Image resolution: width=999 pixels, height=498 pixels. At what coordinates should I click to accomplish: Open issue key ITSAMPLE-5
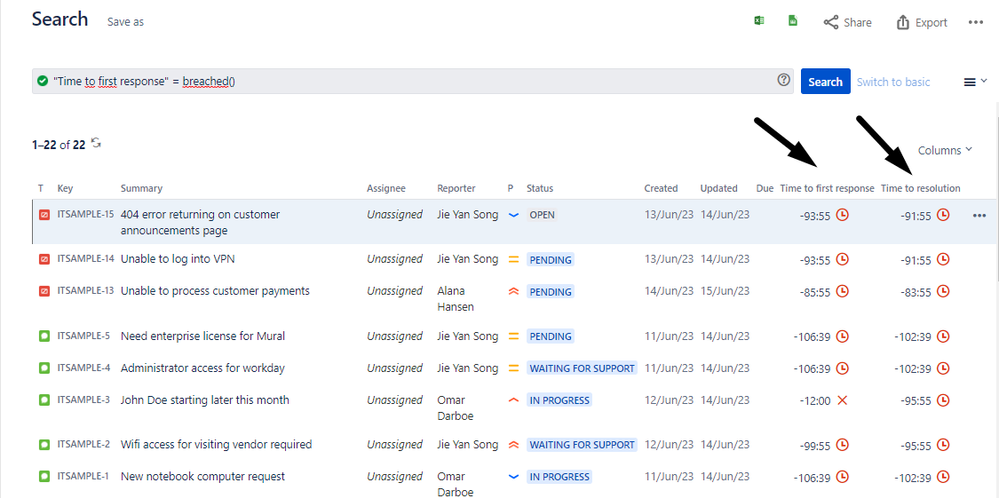(x=83, y=336)
